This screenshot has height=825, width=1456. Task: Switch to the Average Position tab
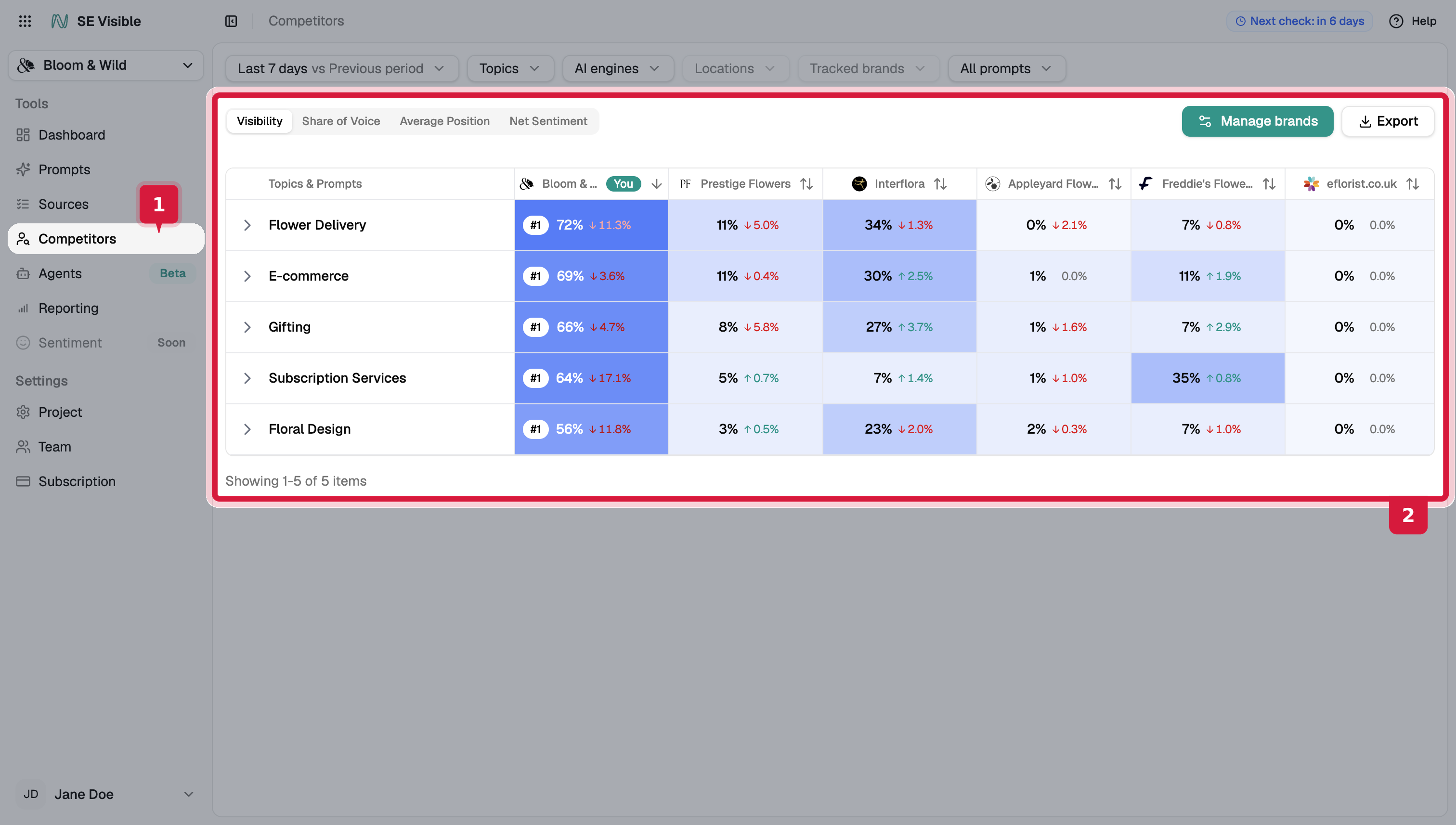[444, 121]
